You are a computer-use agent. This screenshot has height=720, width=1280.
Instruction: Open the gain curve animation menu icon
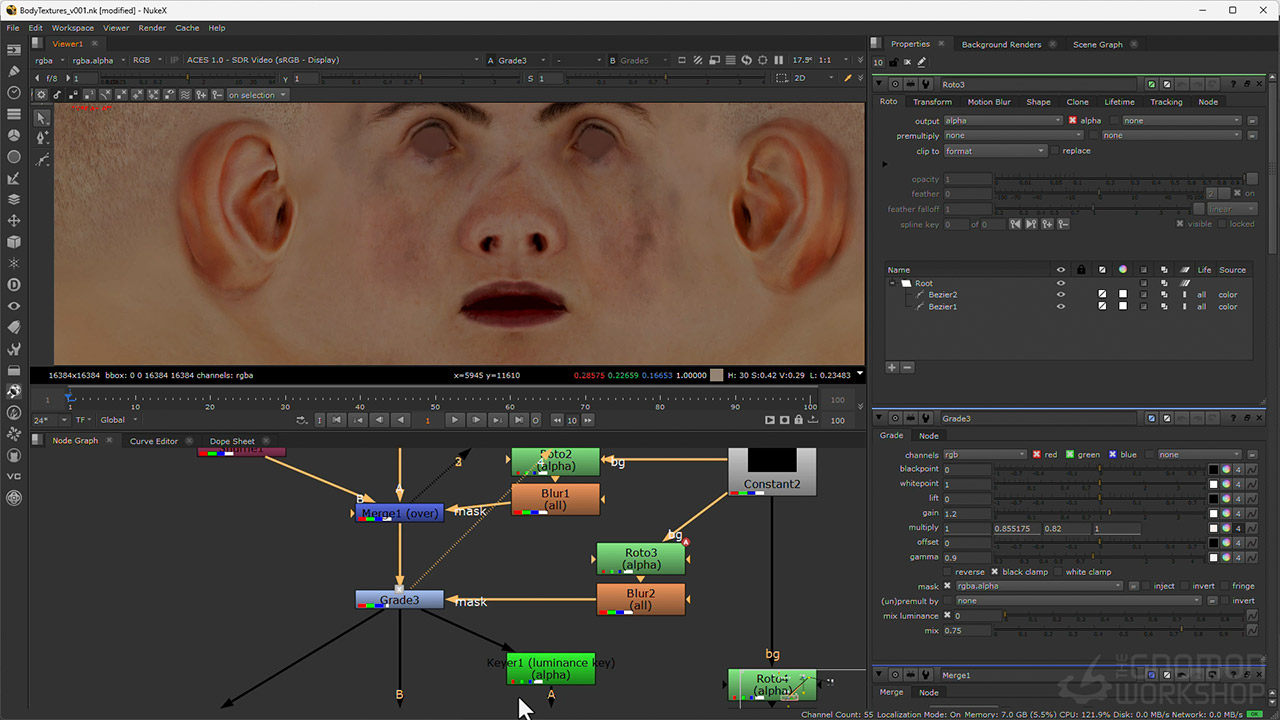[x=1251, y=513]
